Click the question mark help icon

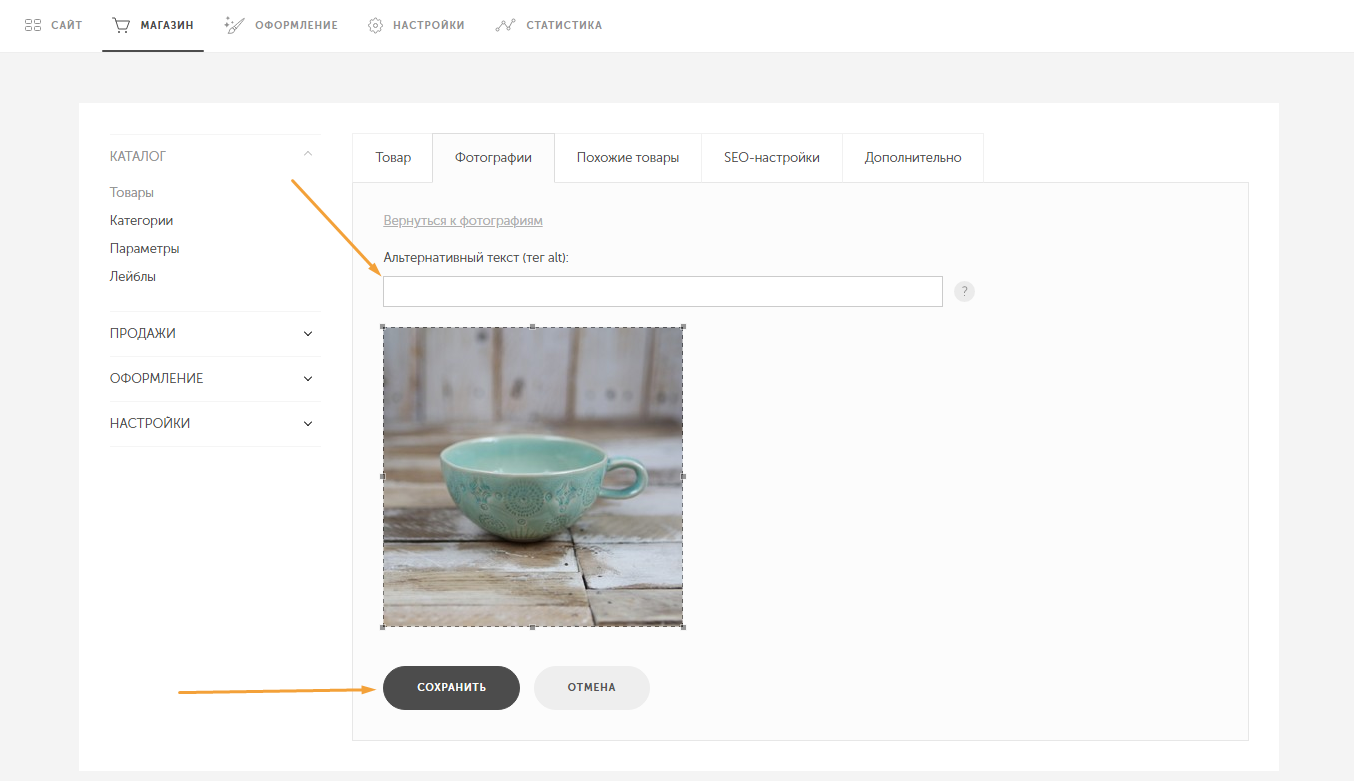coord(964,291)
